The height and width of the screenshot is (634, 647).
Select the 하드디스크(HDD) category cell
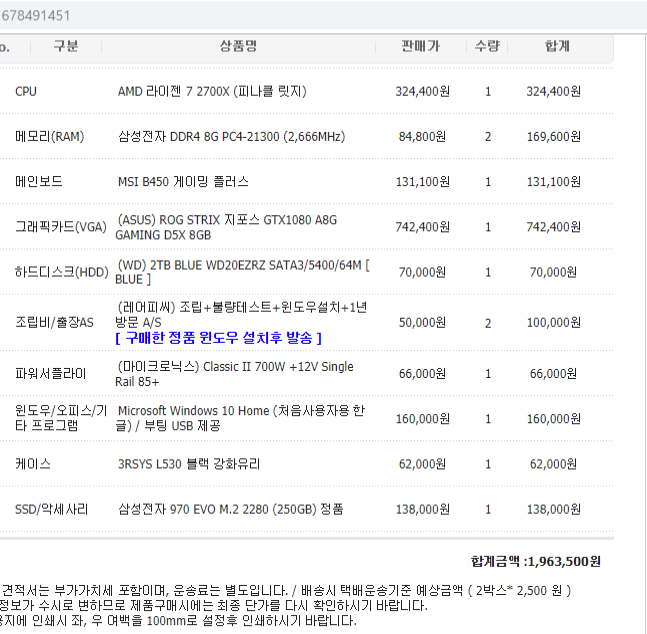(x=62, y=272)
